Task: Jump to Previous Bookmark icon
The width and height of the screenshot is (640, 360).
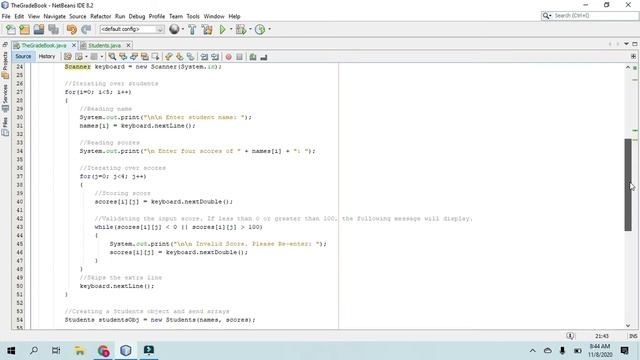Action: [169, 57]
